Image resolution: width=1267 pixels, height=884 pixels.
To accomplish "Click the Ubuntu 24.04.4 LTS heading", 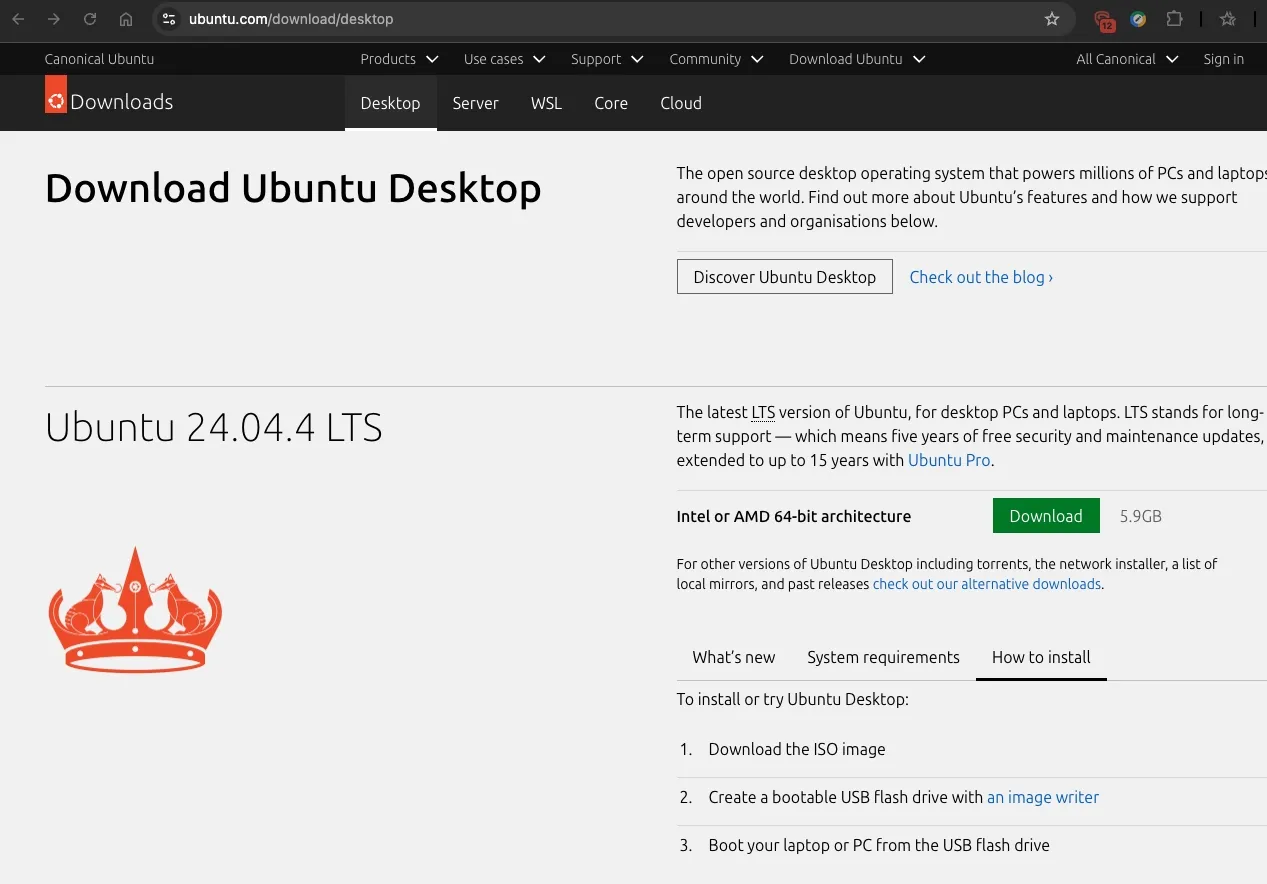I will tap(214, 428).
